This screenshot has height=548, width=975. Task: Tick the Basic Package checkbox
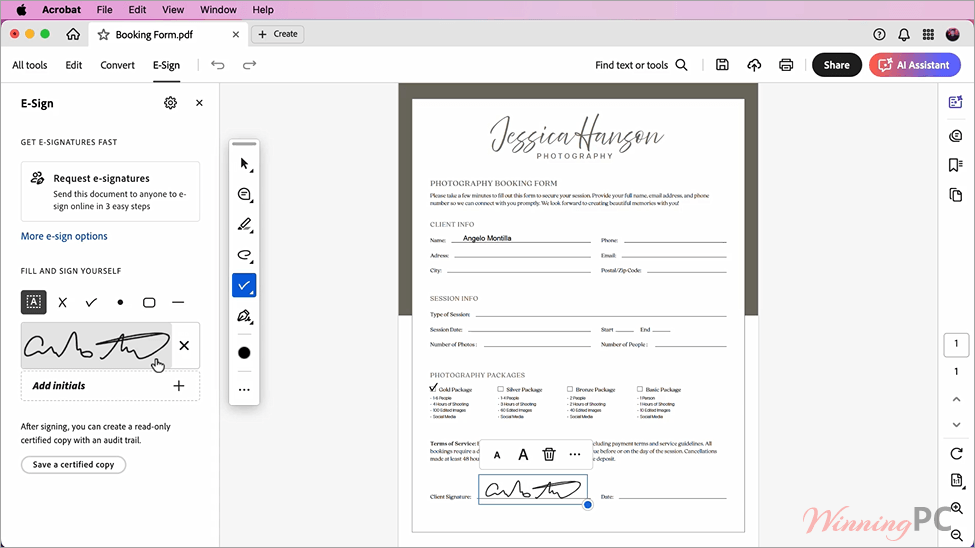pos(640,389)
